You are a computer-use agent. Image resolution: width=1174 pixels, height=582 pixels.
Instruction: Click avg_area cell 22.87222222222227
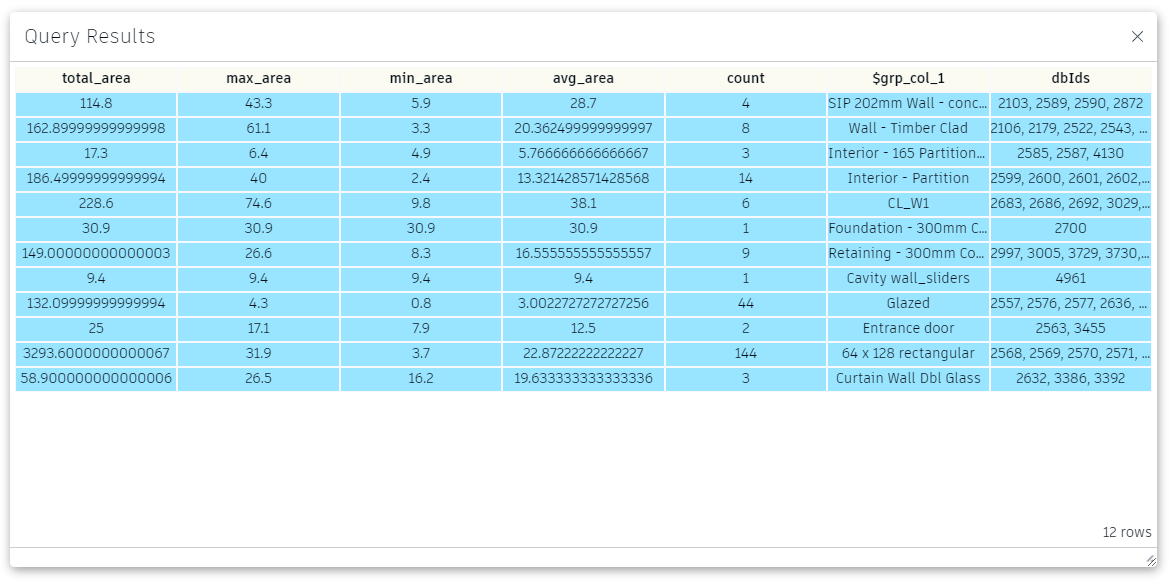tap(583, 354)
